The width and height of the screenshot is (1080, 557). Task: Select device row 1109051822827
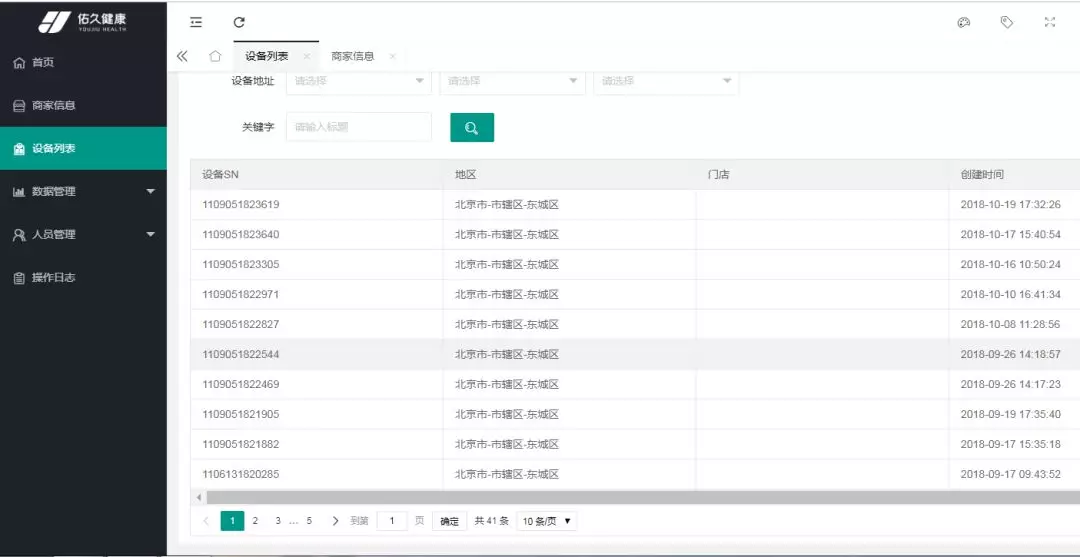tap(635, 324)
